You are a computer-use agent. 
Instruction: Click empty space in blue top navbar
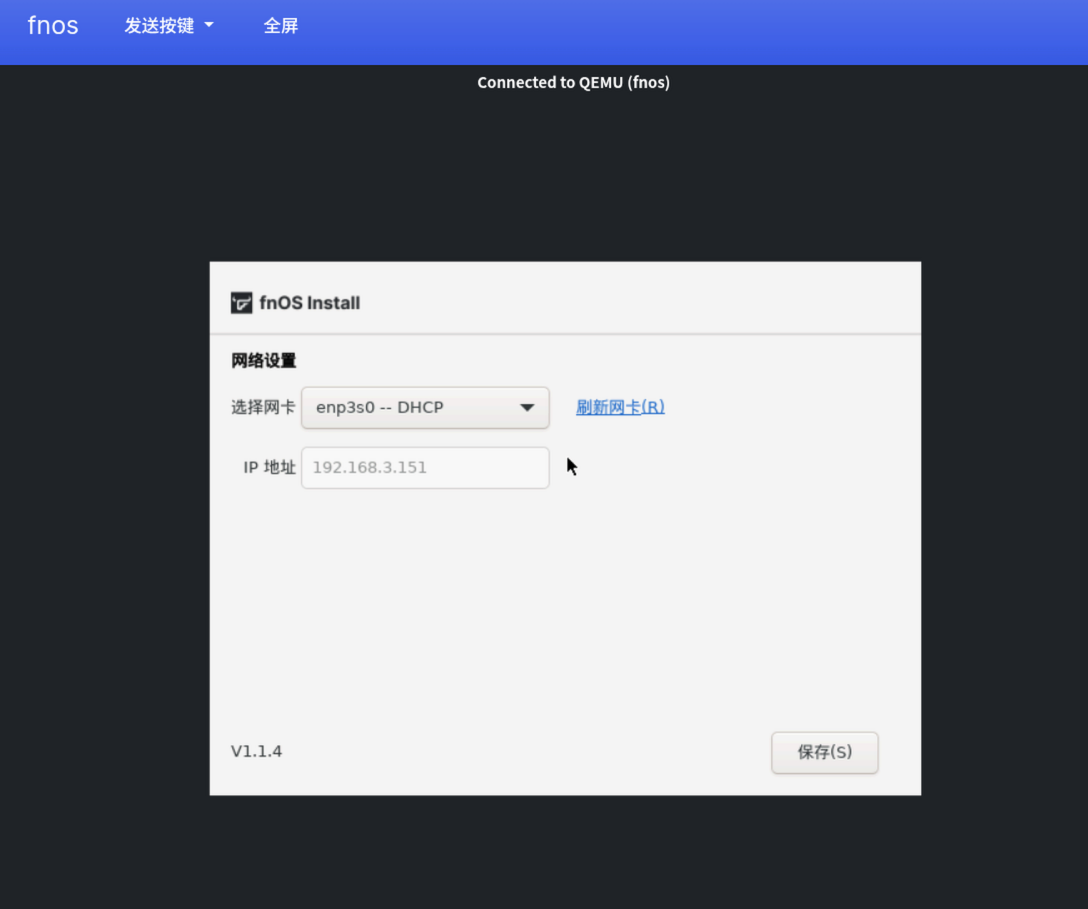[694, 32]
